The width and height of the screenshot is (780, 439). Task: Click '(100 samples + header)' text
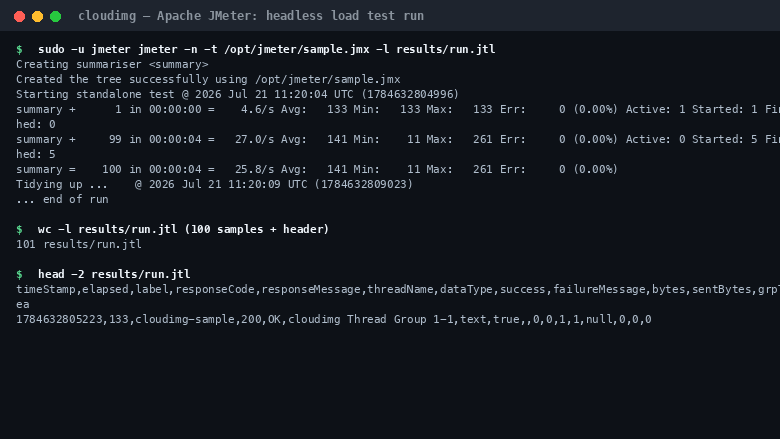257,229
